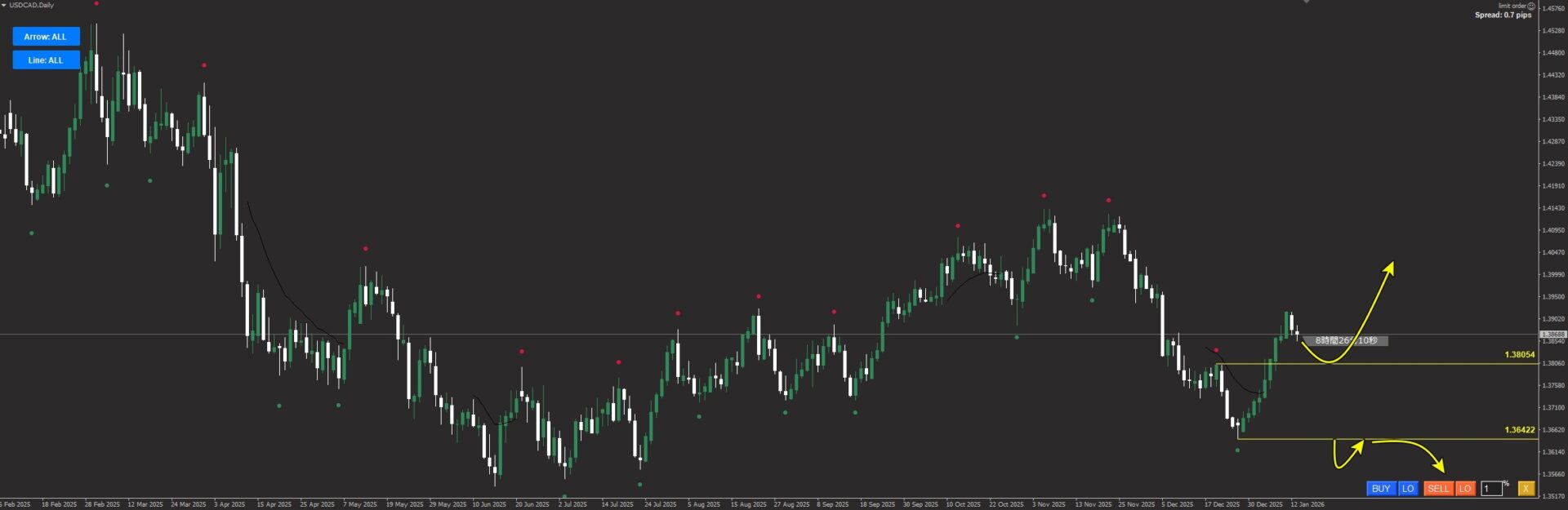This screenshot has height=510, width=1568.
Task: Click the risk percent input field
Action: pos(1491,489)
